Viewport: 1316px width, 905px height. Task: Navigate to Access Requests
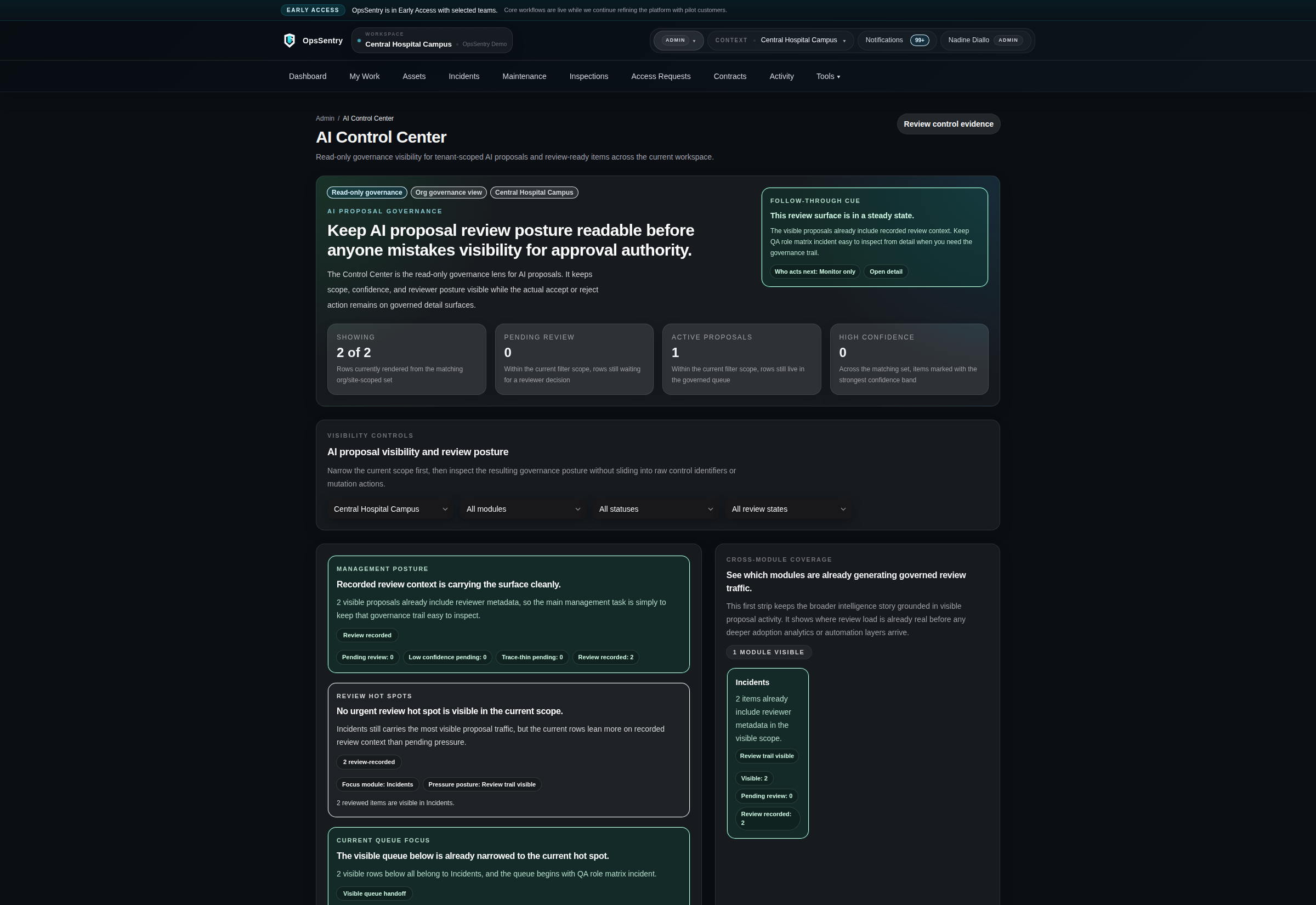pyautogui.click(x=660, y=76)
